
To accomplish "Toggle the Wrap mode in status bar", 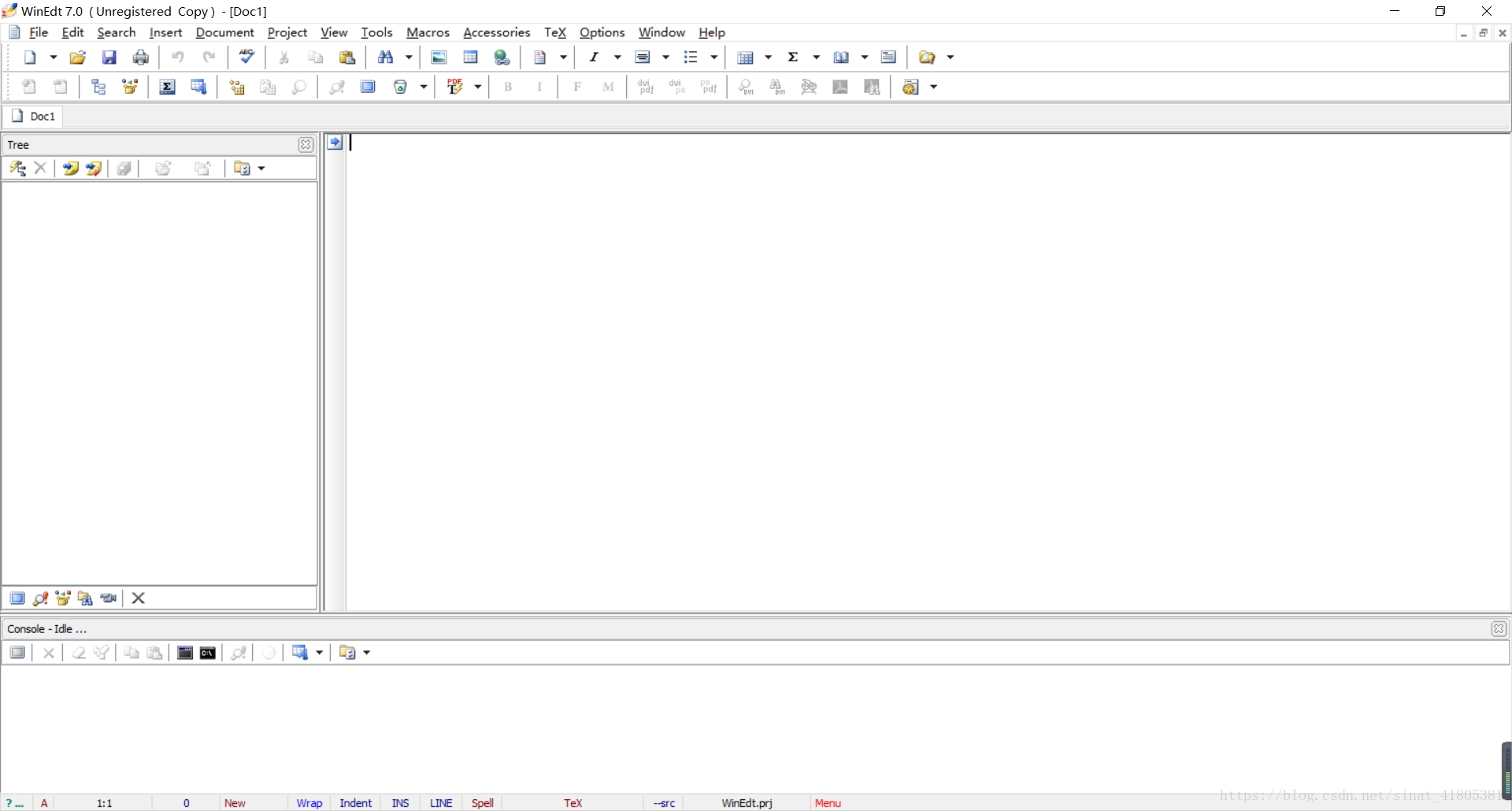I will pos(309,803).
